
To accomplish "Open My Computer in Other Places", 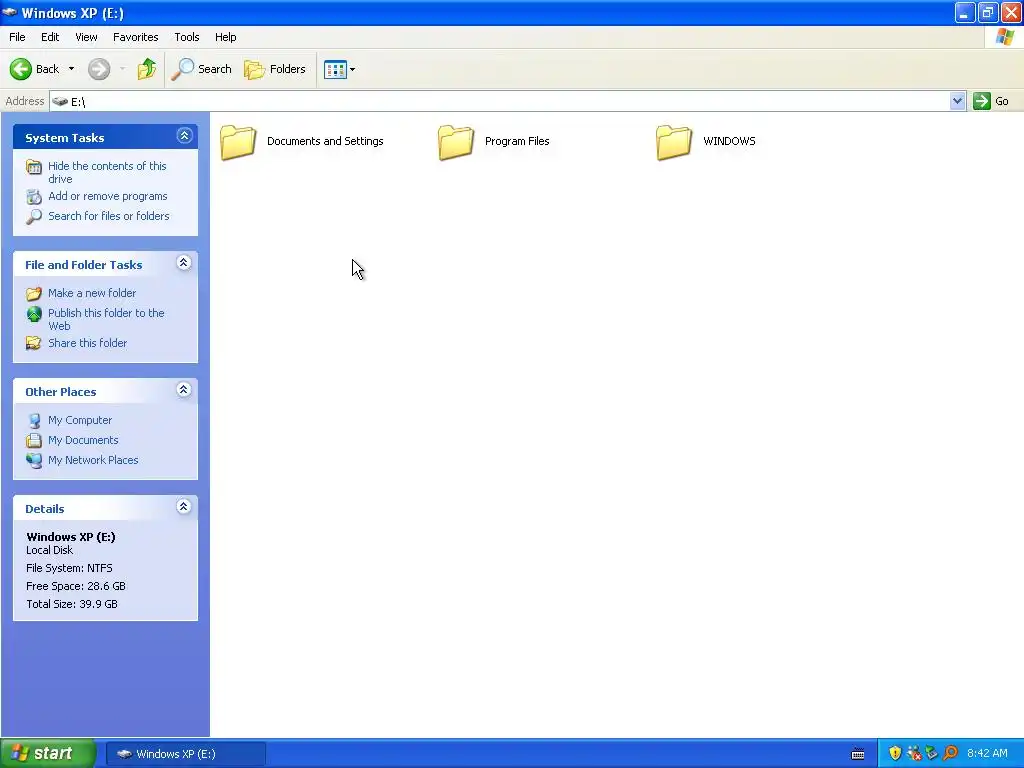I will point(80,420).
